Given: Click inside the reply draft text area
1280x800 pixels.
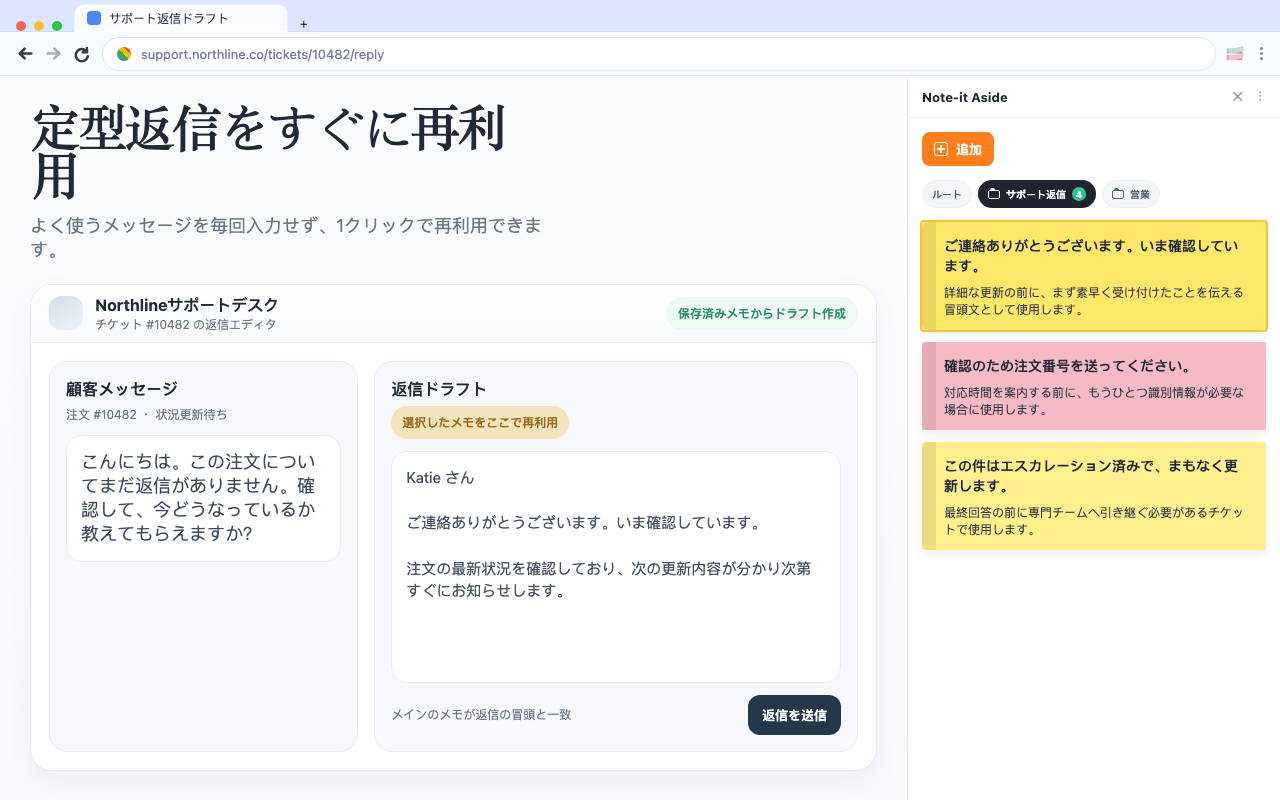Looking at the screenshot, I should tap(615, 565).
